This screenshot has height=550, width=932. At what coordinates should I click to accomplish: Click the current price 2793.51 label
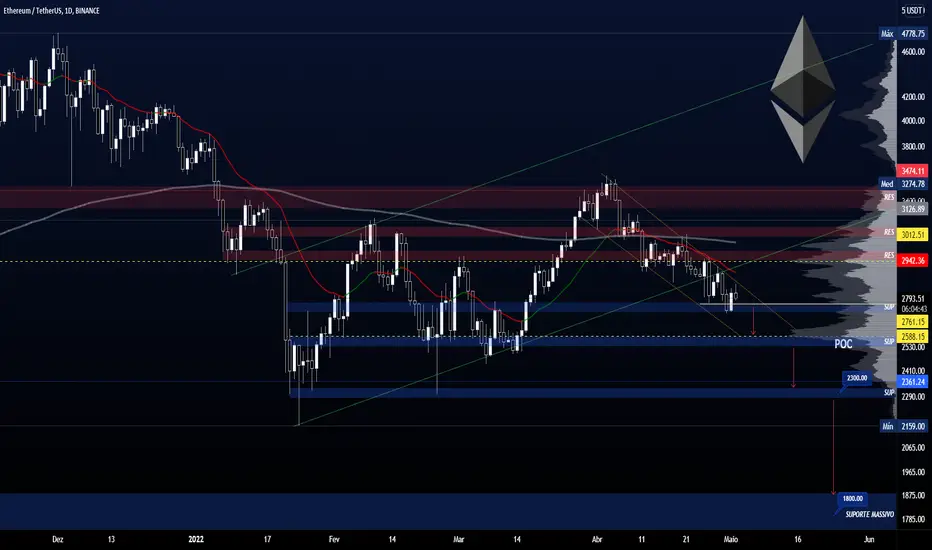(x=913, y=299)
